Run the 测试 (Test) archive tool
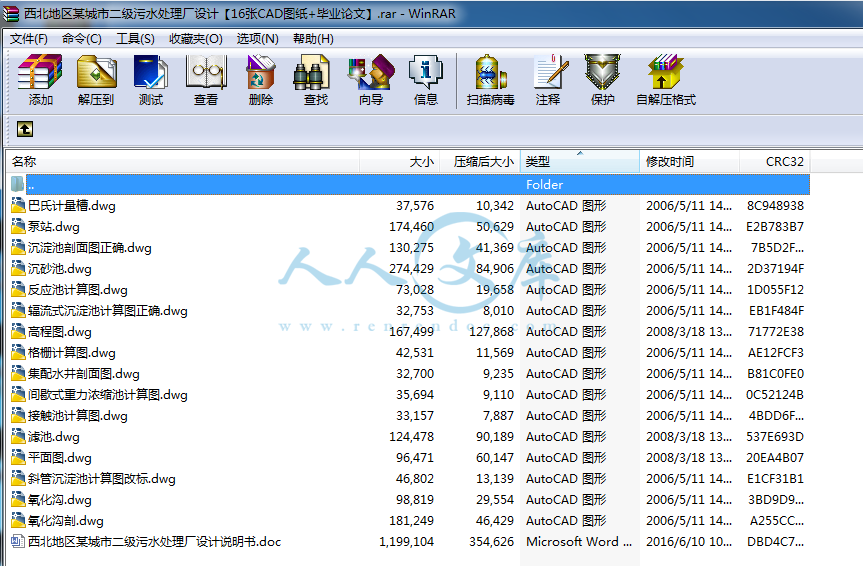The image size is (863, 566). coord(150,72)
